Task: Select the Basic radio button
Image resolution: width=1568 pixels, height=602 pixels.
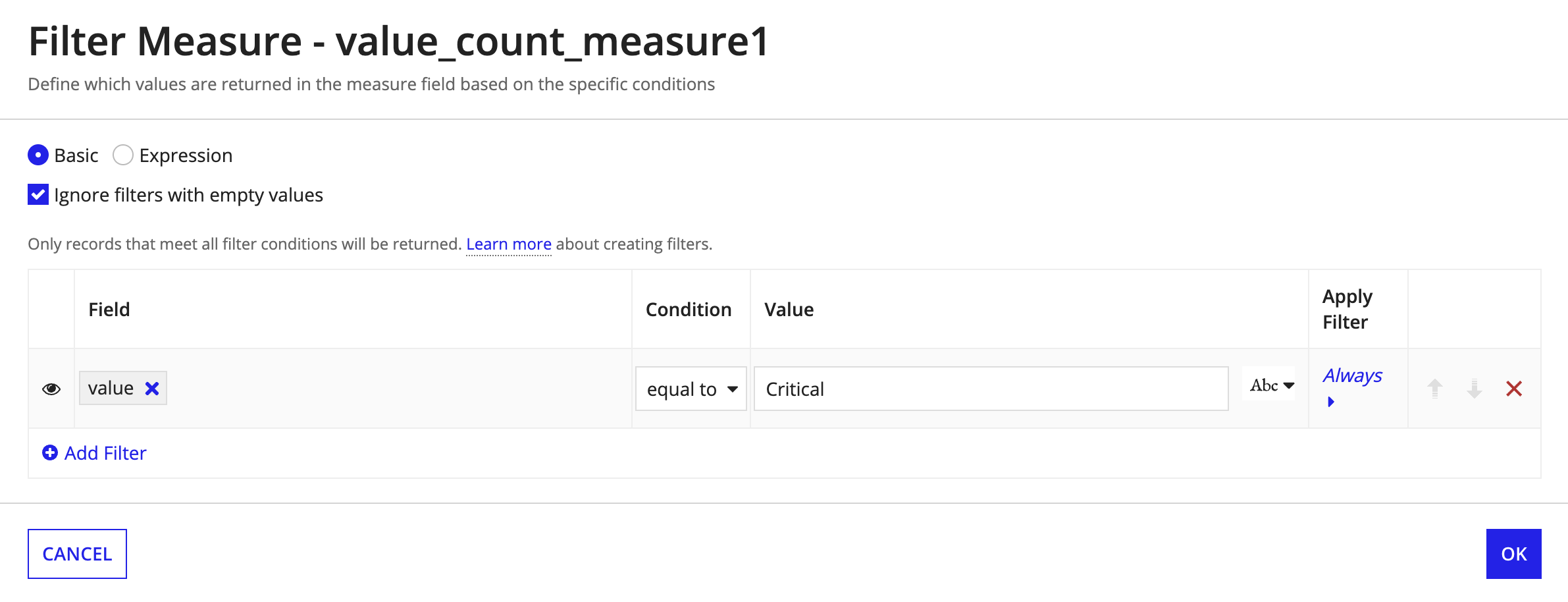Action: click(x=38, y=155)
